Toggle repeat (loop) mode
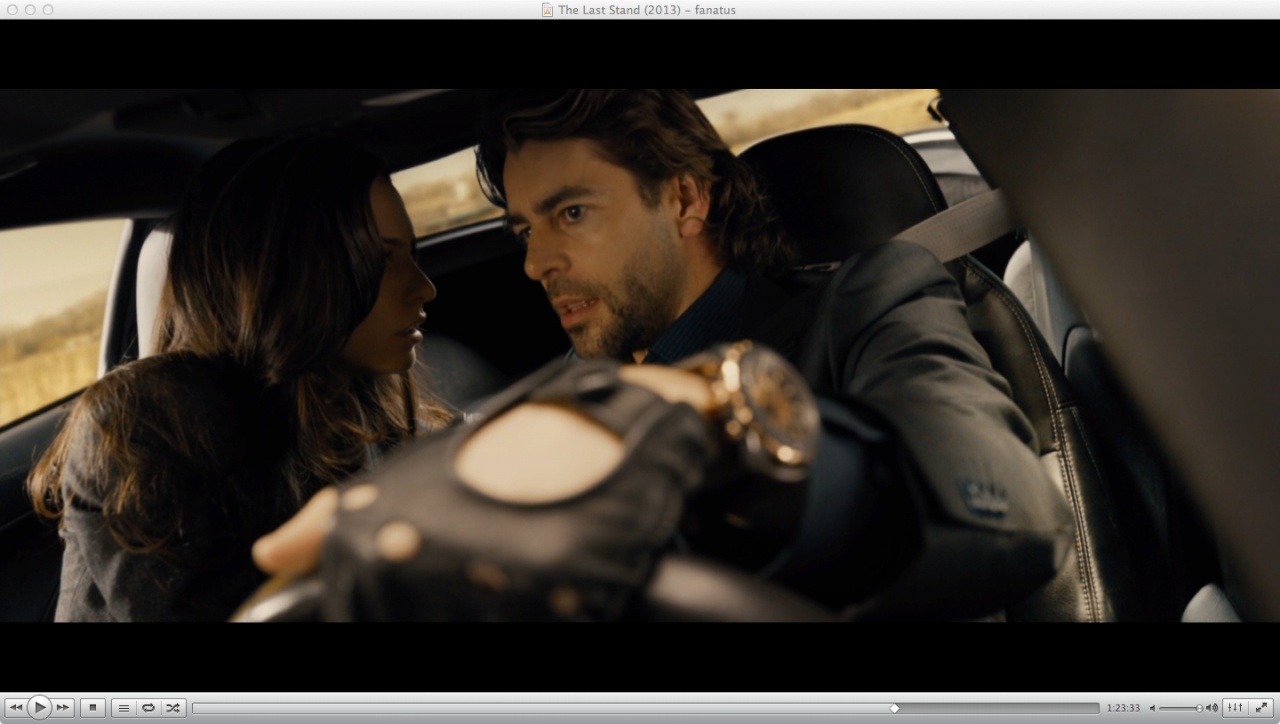The height and width of the screenshot is (724, 1280). click(x=148, y=708)
